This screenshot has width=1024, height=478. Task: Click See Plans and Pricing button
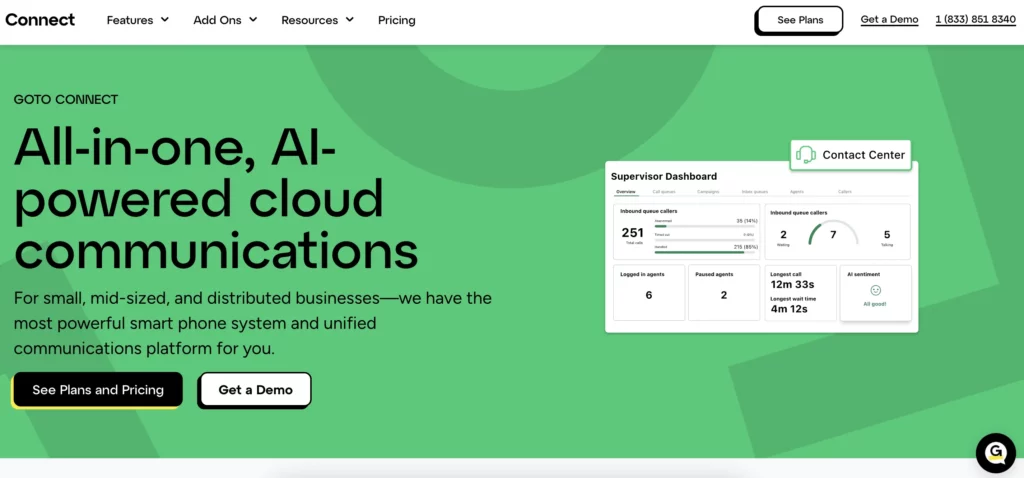coord(97,390)
